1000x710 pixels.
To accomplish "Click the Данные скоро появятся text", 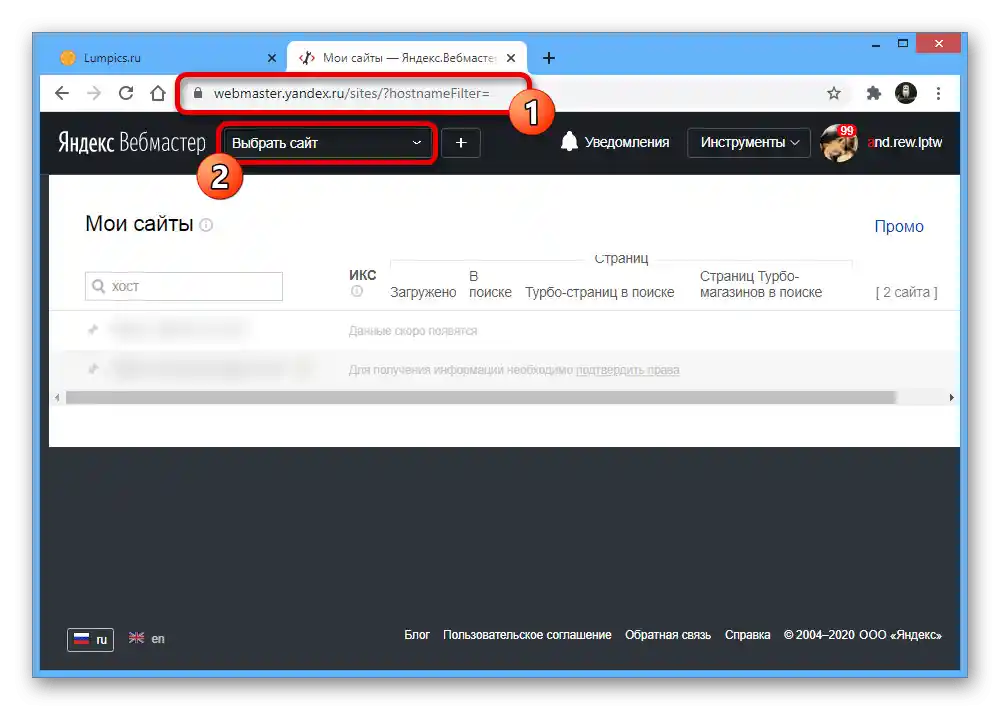I will (413, 330).
